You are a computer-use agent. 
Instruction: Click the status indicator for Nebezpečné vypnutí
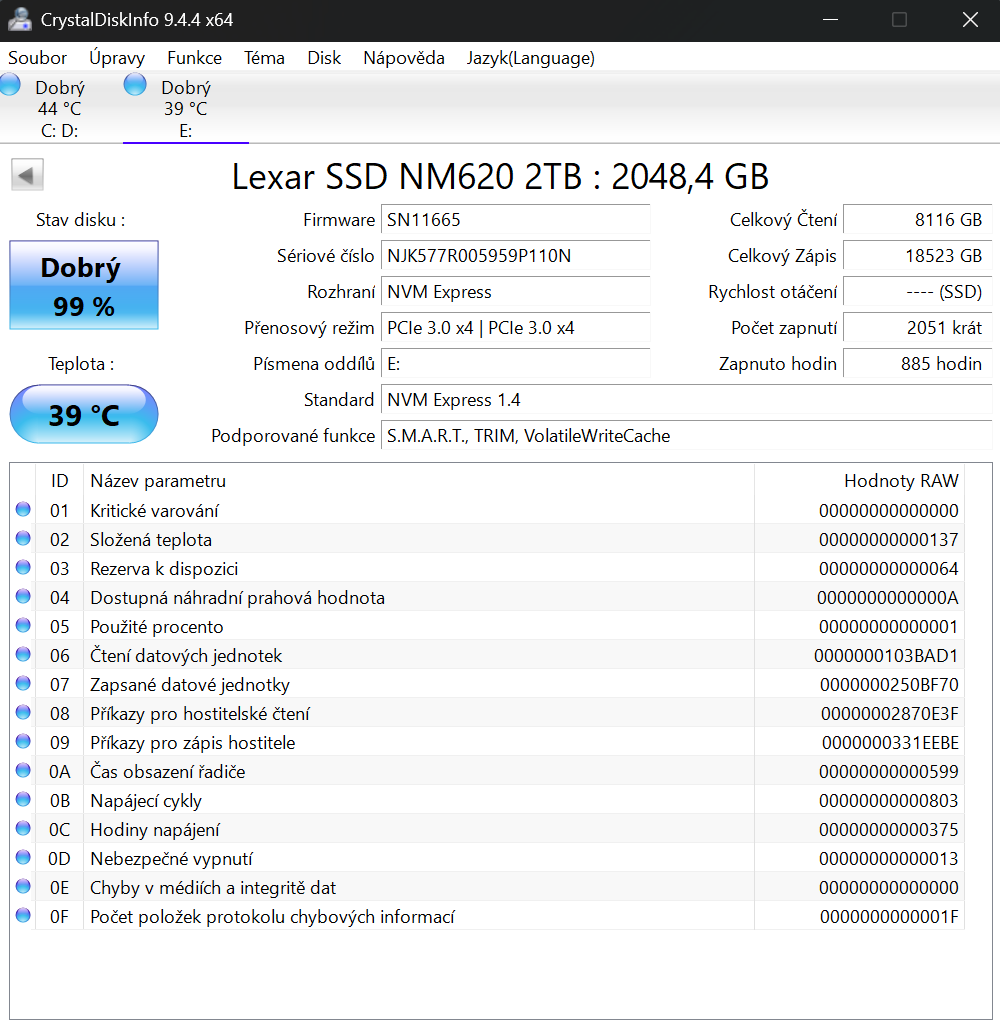tap(23, 857)
